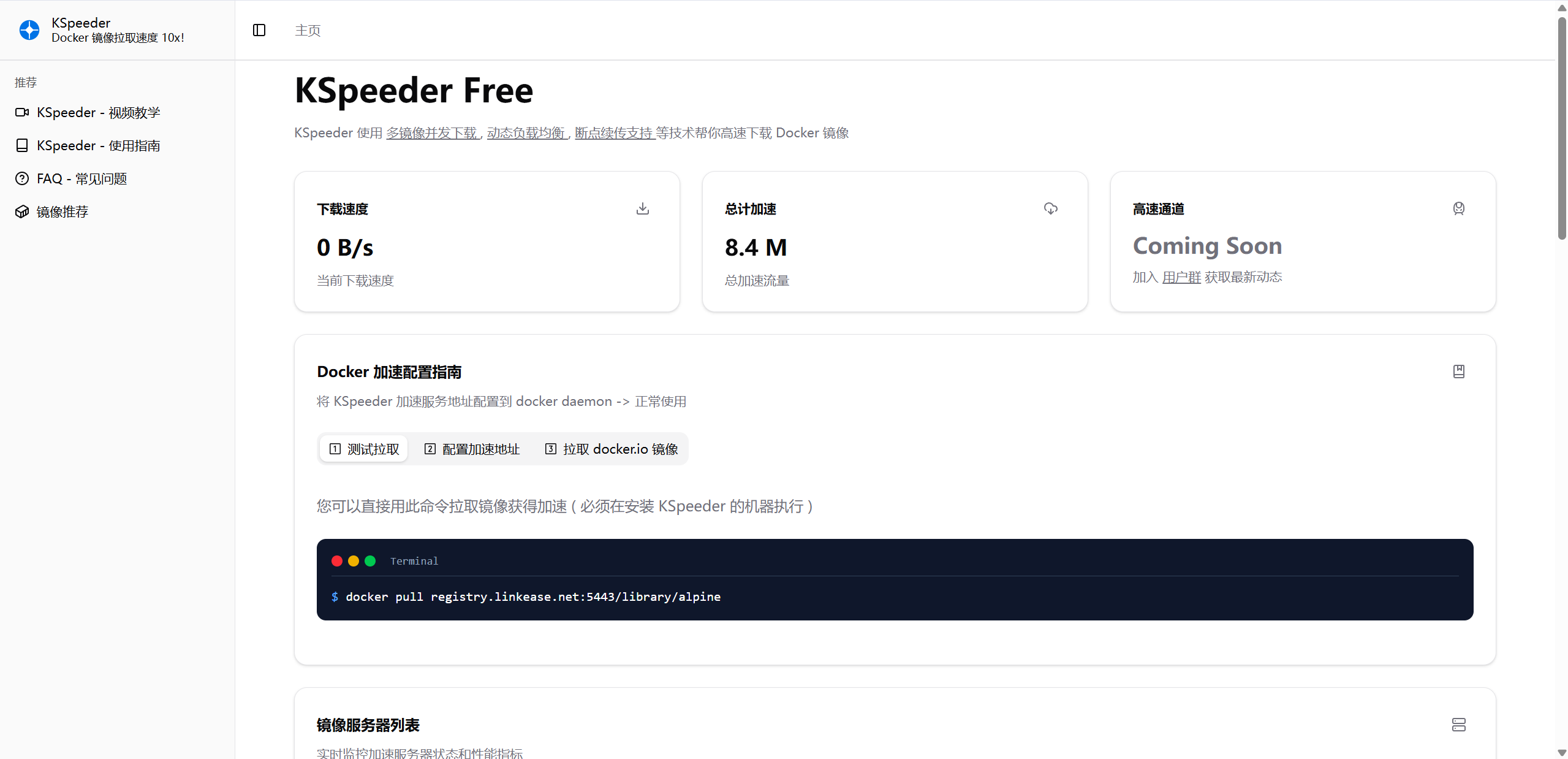The height and width of the screenshot is (759, 1568).
Task: Follow the 多镜像并发下载 link
Action: coord(431,133)
